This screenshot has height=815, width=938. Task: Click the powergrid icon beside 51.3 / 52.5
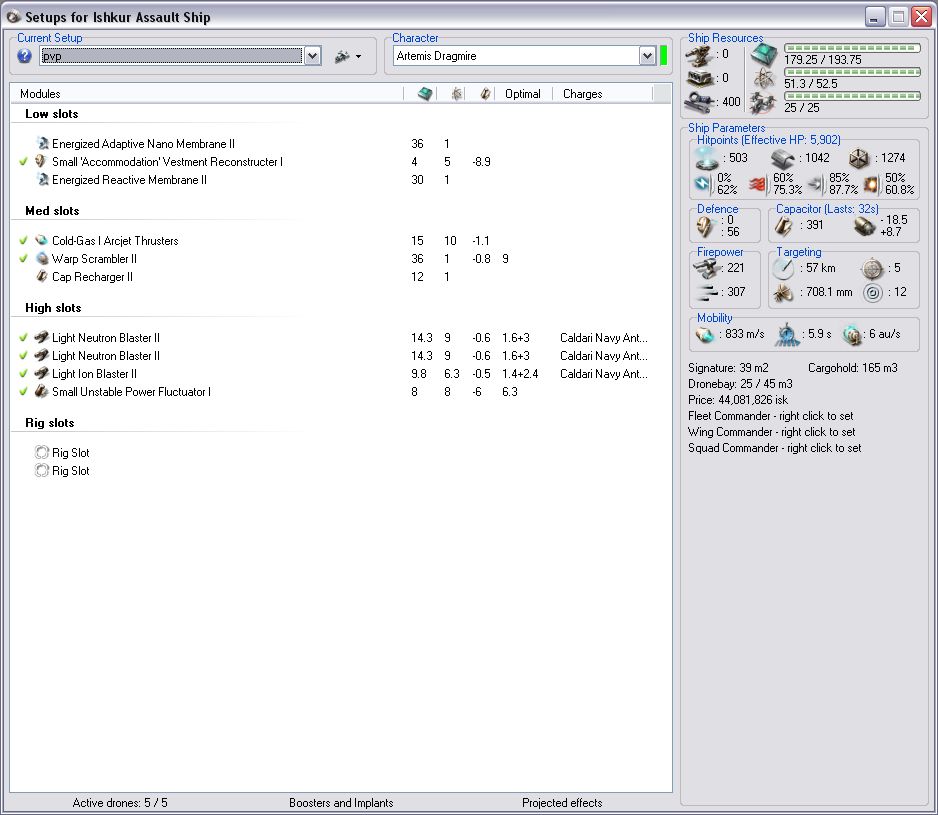pos(764,78)
